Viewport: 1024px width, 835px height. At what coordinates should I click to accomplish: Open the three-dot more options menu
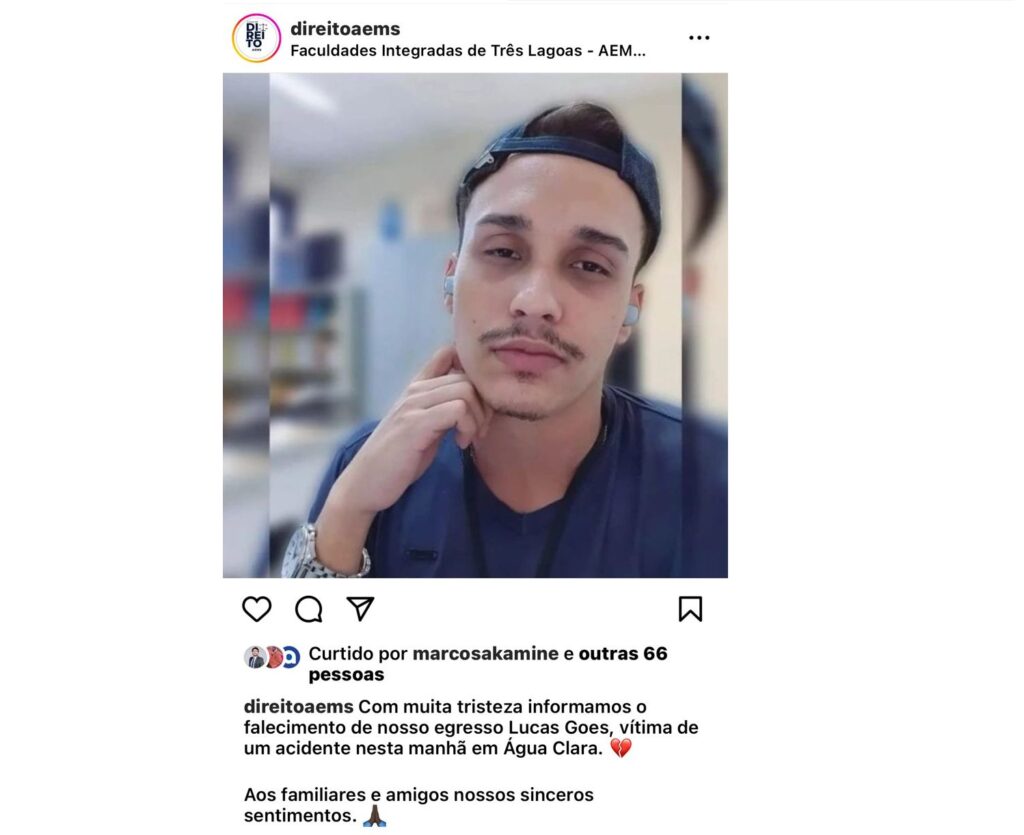point(699,38)
